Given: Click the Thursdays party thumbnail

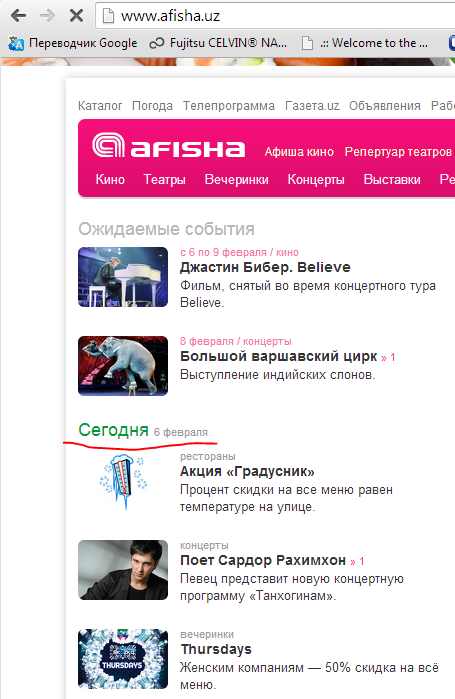Looking at the screenshot, I should point(123,659).
